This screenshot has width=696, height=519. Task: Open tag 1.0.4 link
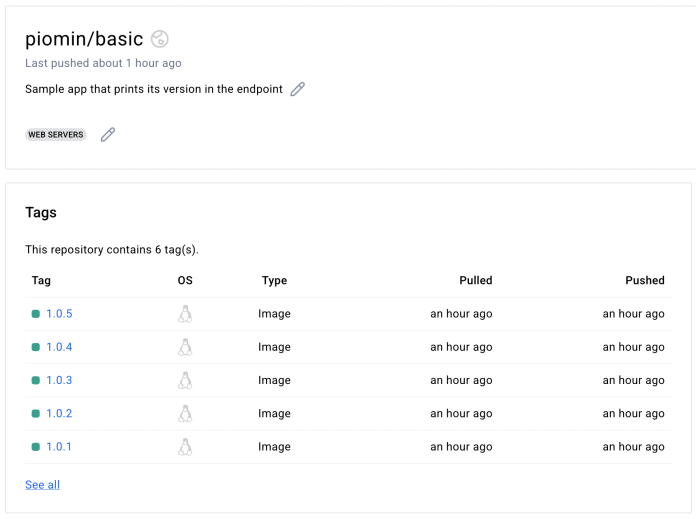tap(59, 347)
